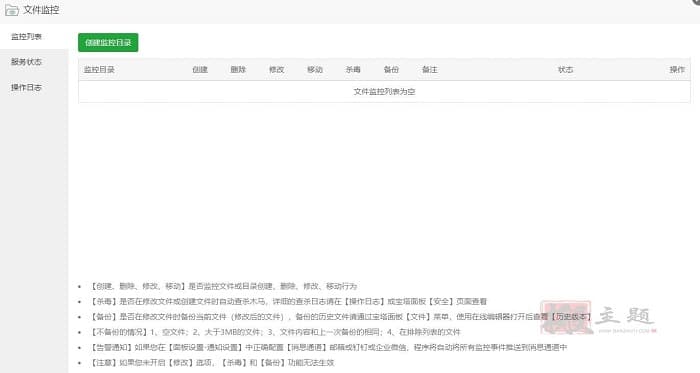Click the help line starting with 【不备份的情况】
The width and height of the screenshot is (700, 373).
click(x=275, y=332)
